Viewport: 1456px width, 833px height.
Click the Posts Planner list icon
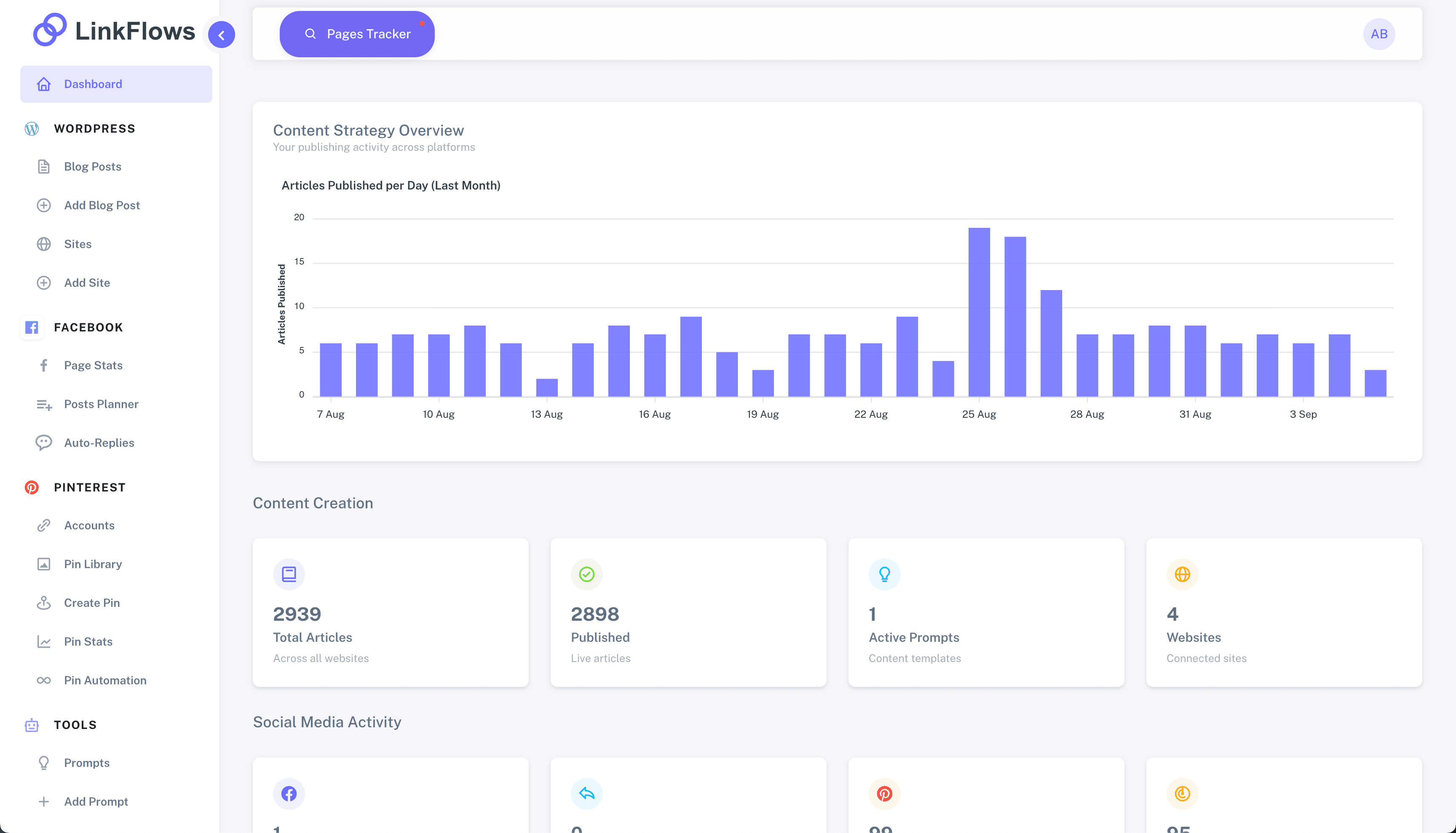click(x=44, y=404)
